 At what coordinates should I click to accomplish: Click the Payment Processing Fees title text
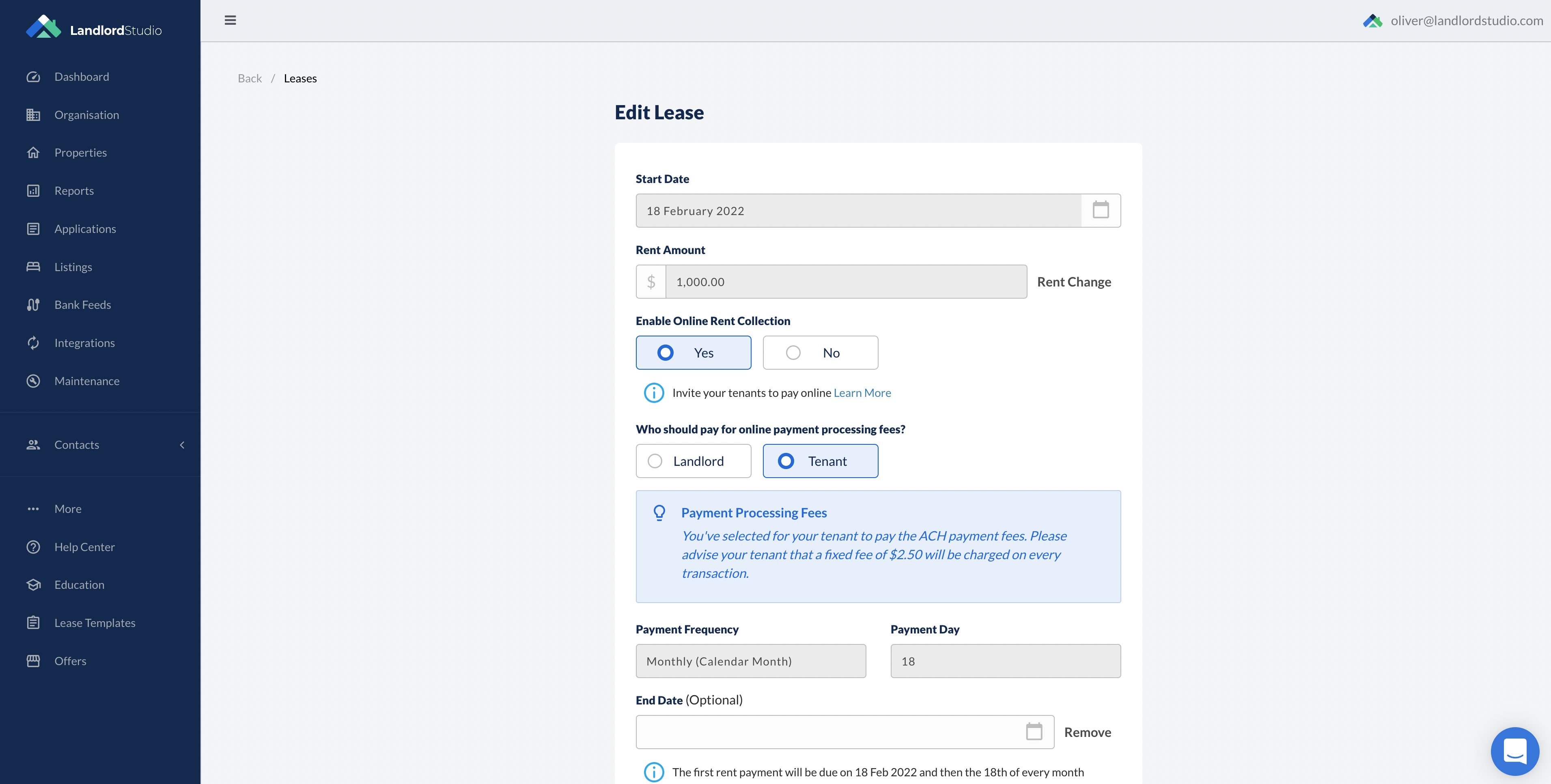[754, 513]
